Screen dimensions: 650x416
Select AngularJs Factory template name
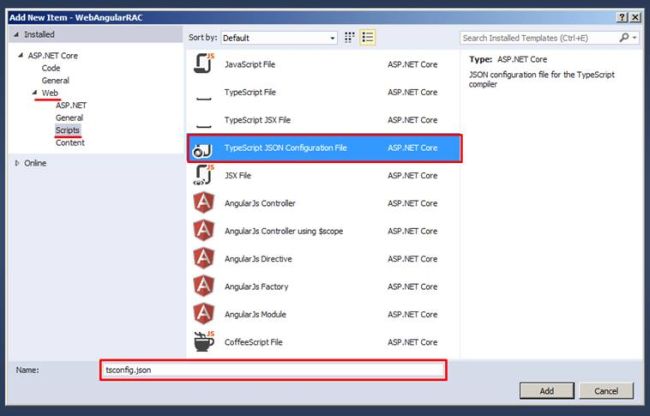[x=256, y=286]
